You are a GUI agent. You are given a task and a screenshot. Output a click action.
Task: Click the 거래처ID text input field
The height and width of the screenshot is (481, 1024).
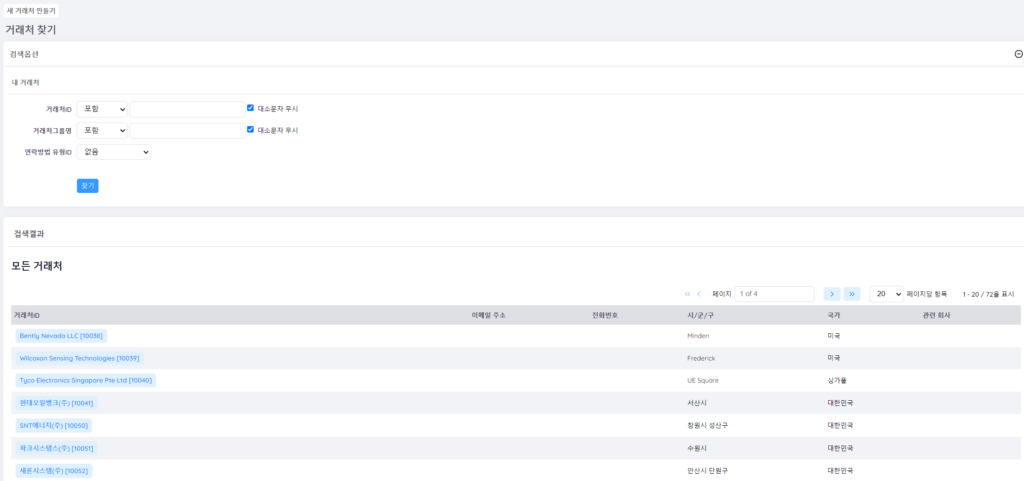pyautogui.click(x=187, y=109)
